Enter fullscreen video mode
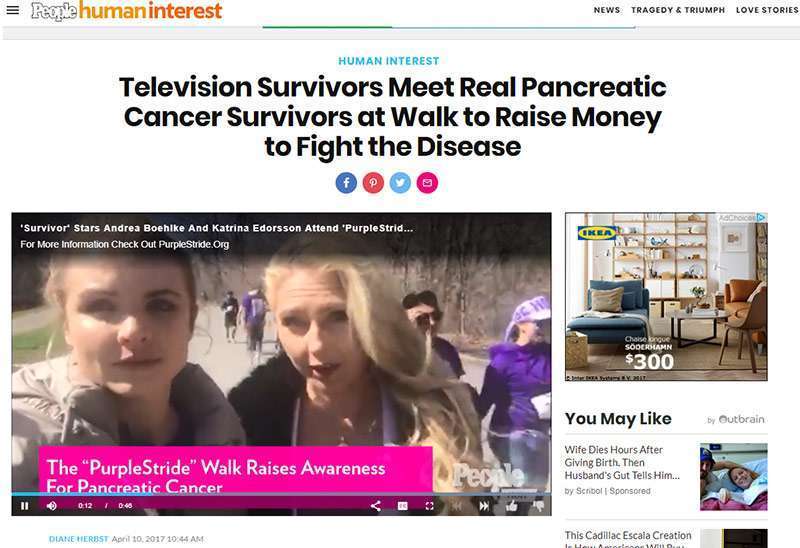 coord(430,506)
